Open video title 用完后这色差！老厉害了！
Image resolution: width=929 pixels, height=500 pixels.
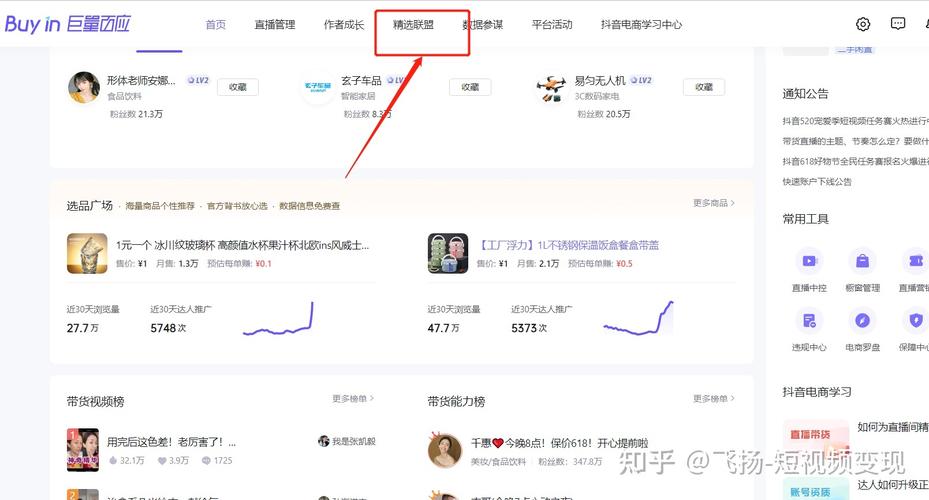[x=171, y=442]
